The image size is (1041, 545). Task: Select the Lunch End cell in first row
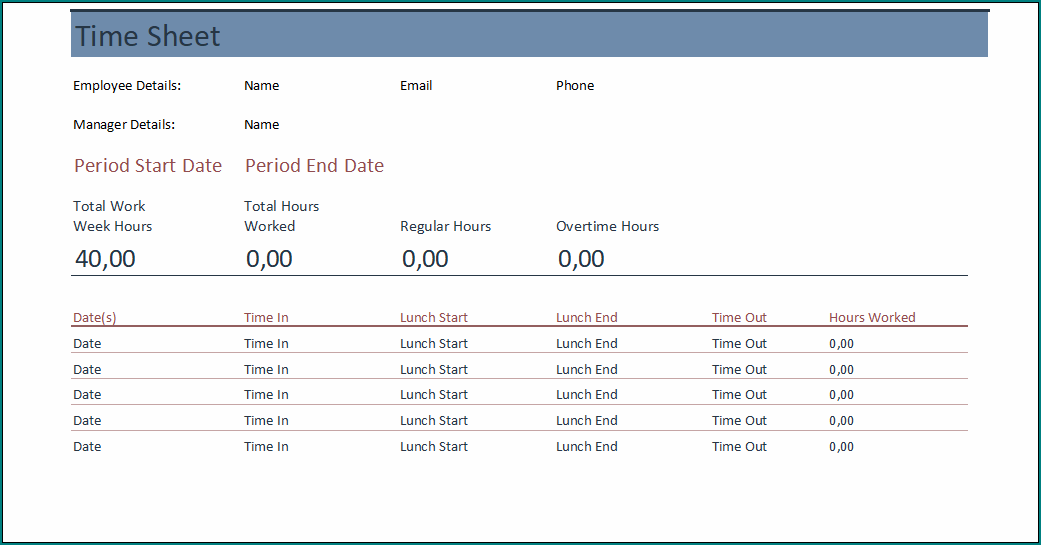(587, 344)
